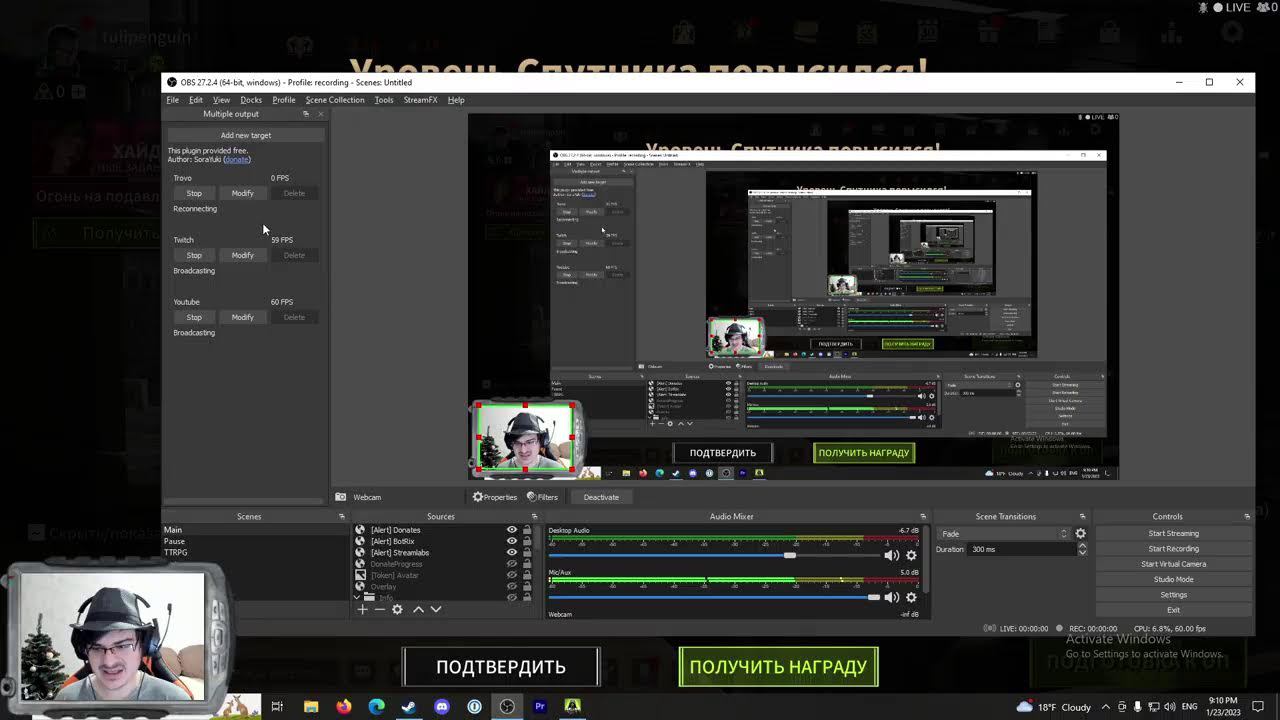The height and width of the screenshot is (720, 1280).
Task: Toggle the lock on [Alert] Donates
Action: pos(527,530)
